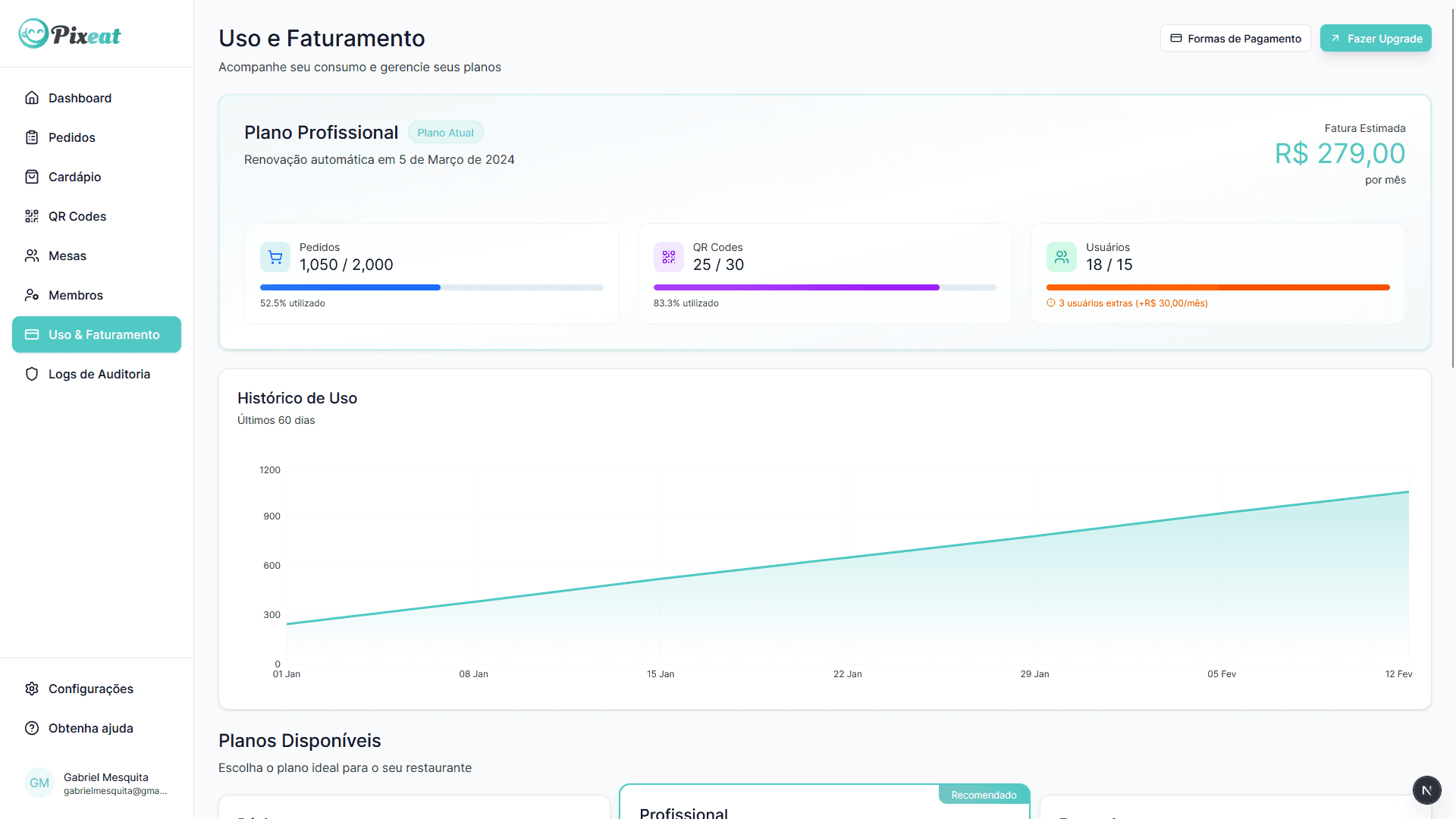Click the Configurações gear icon
Image resolution: width=1456 pixels, height=819 pixels.
(x=32, y=689)
